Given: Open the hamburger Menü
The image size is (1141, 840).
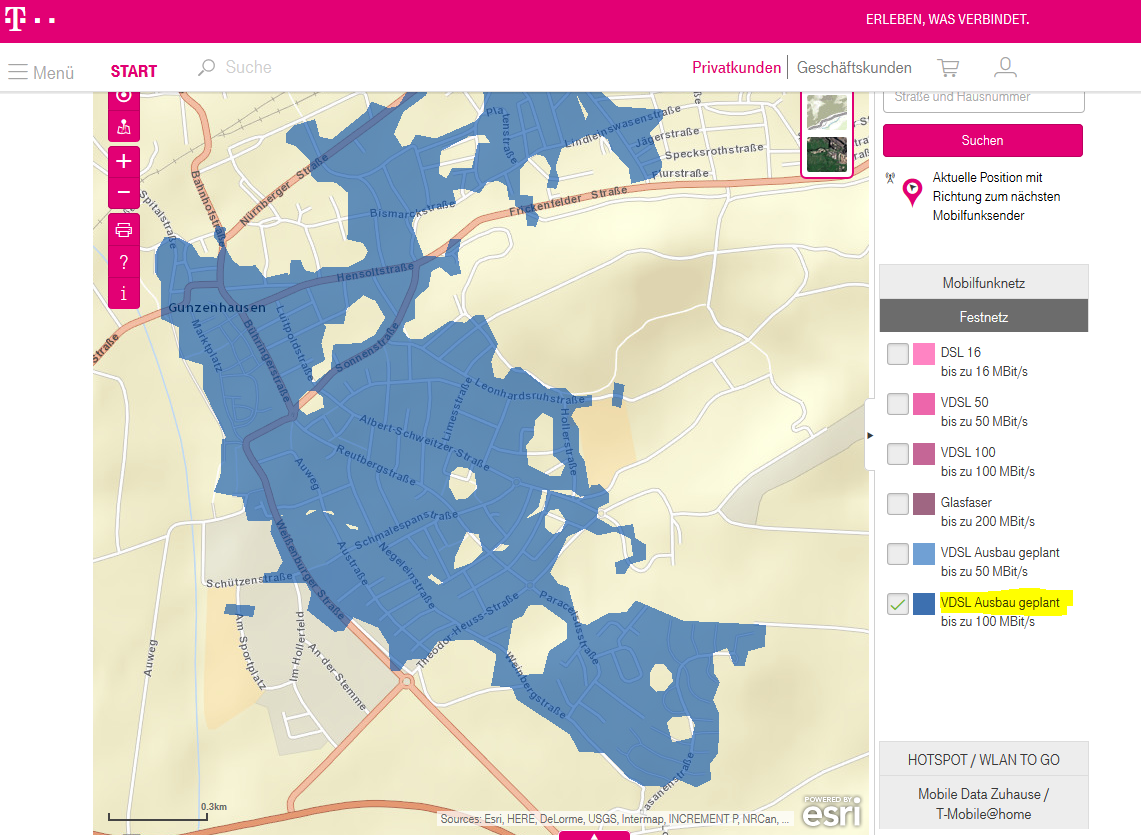Looking at the screenshot, I should click(41, 72).
